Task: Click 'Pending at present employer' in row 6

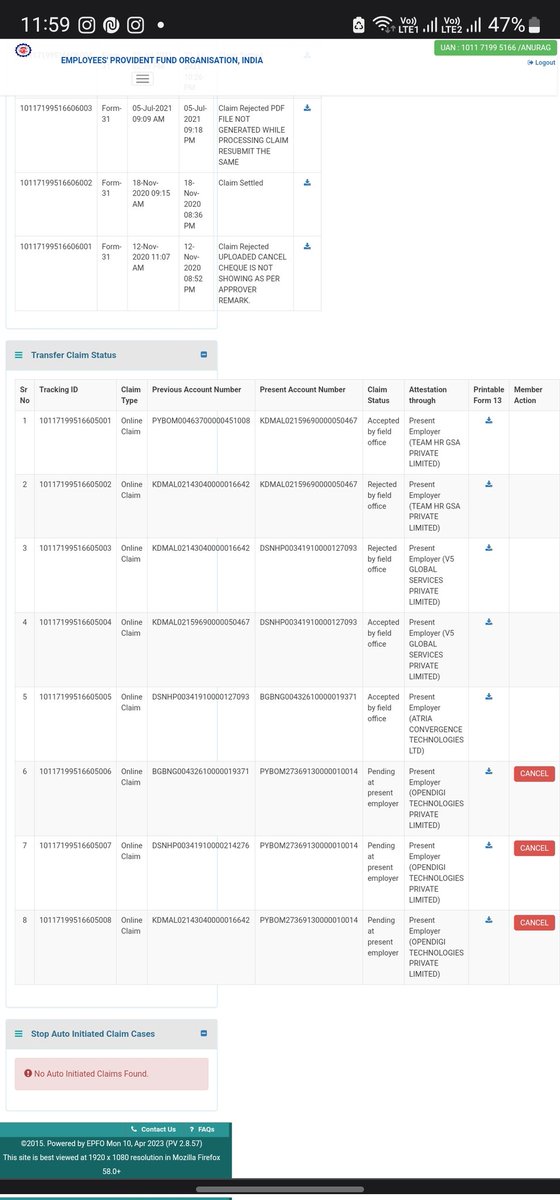Action: [382, 787]
